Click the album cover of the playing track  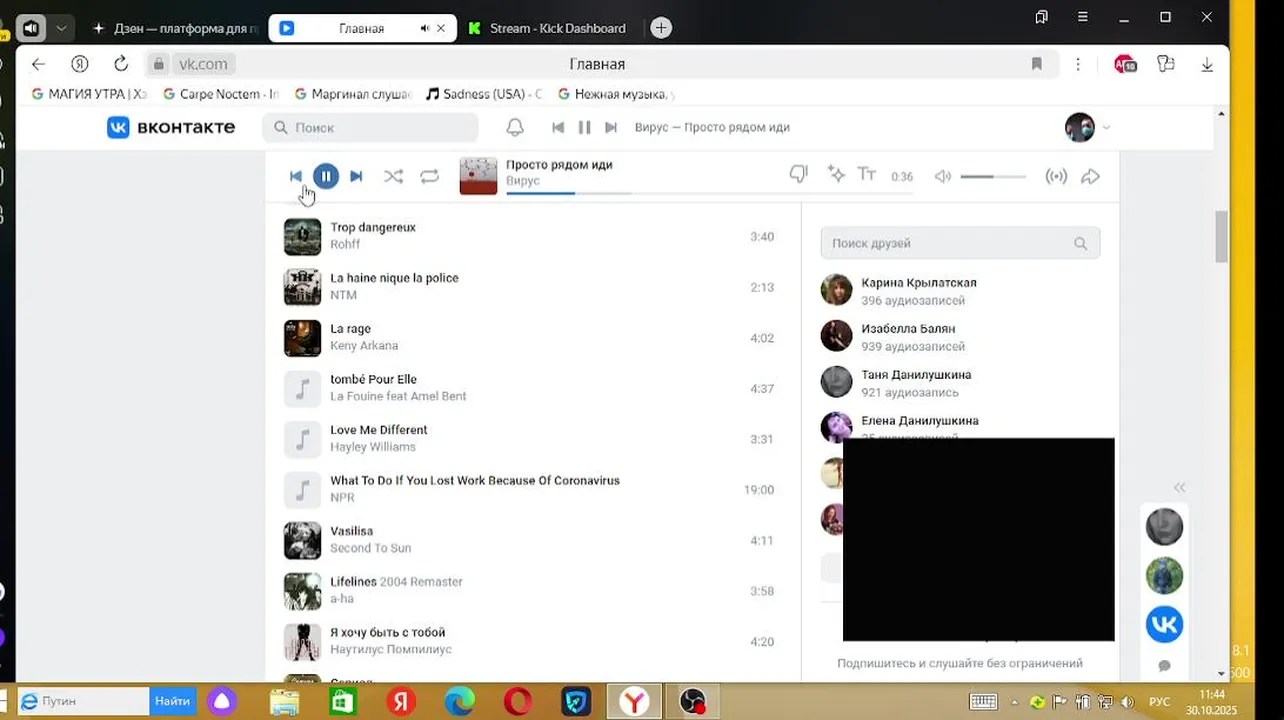pyautogui.click(x=478, y=176)
